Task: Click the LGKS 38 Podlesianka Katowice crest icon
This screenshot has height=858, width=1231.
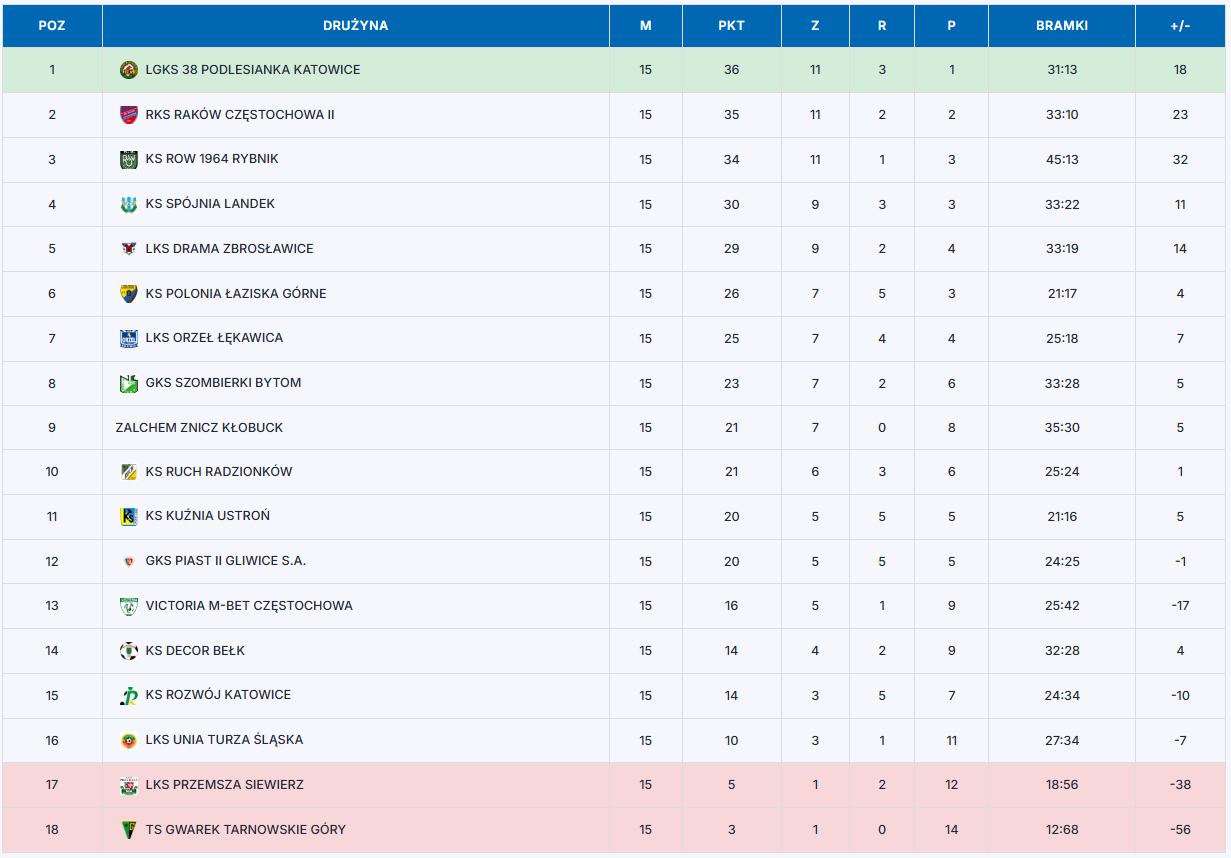Action: [128, 70]
